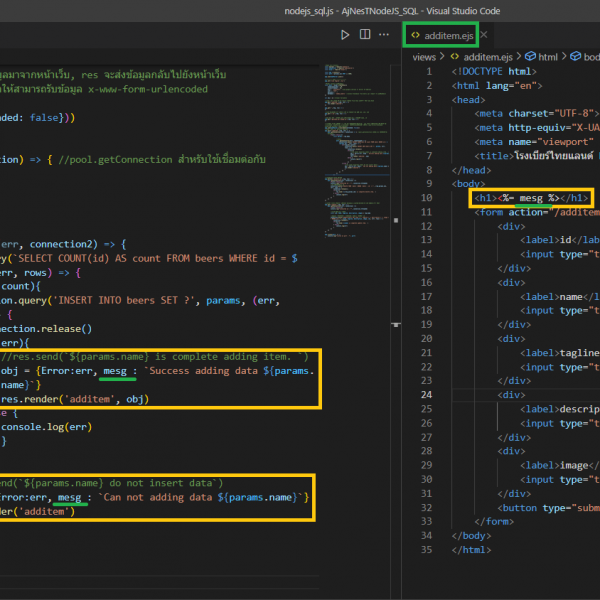Click the DOCTYPE html line
Image resolution: width=600 pixels, height=600 pixels.
[492, 72]
